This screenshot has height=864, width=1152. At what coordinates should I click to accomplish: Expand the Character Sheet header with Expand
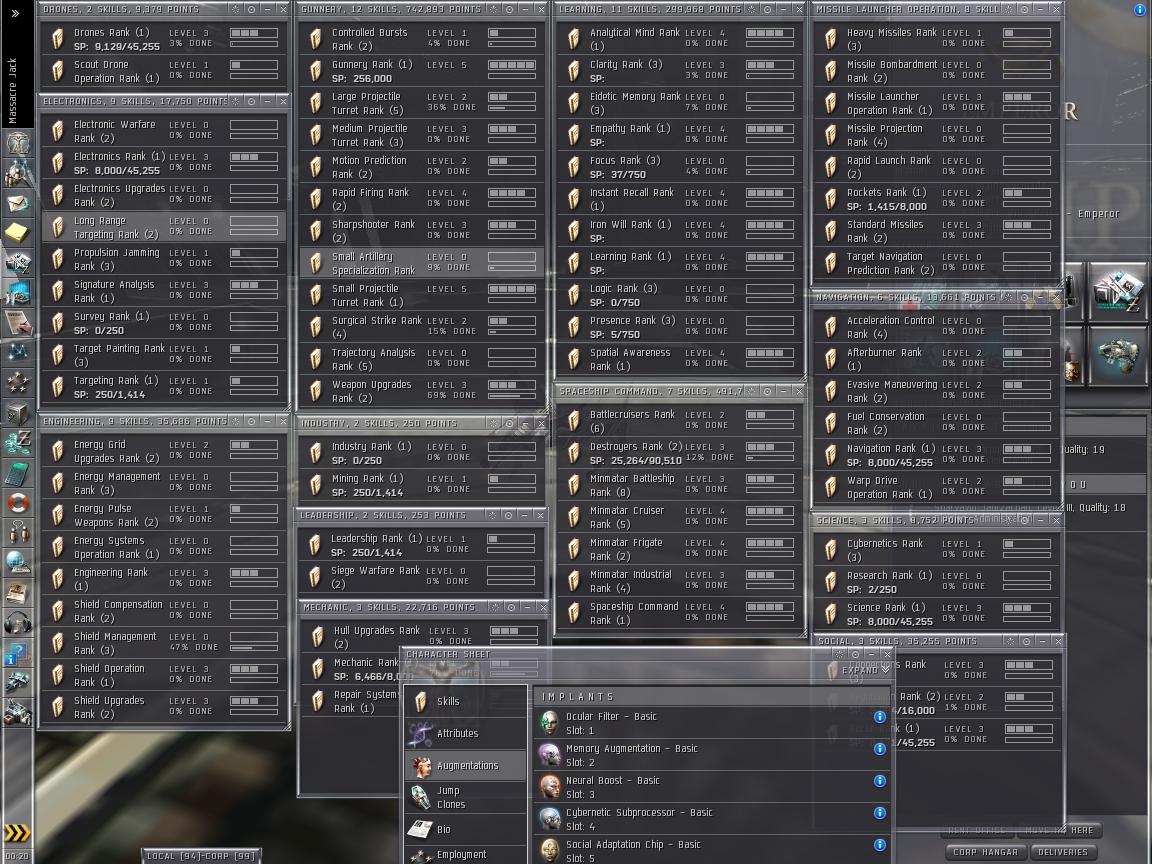[x=865, y=670]
